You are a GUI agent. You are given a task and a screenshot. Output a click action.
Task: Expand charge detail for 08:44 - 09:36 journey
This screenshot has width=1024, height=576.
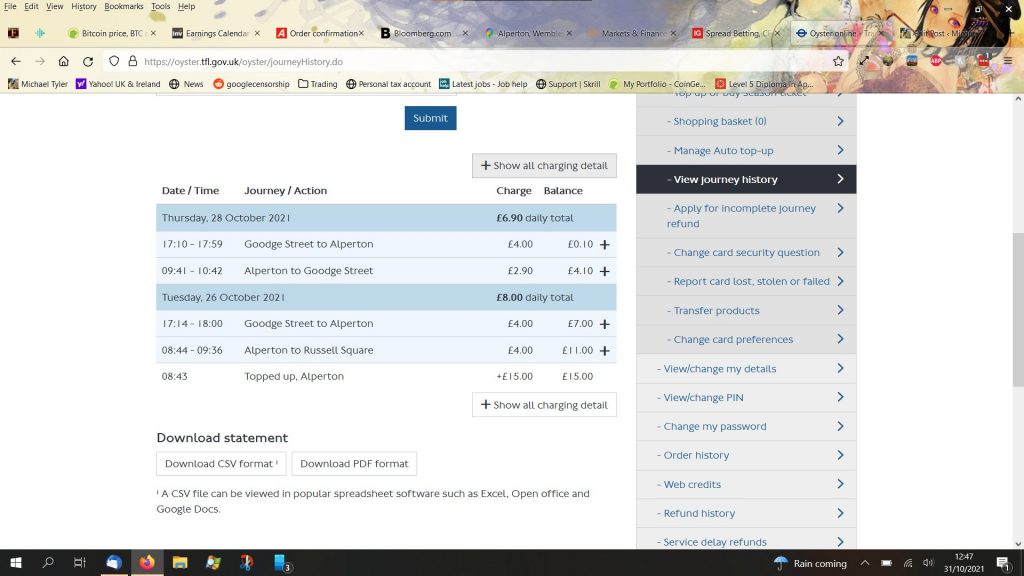click(605, 351)
